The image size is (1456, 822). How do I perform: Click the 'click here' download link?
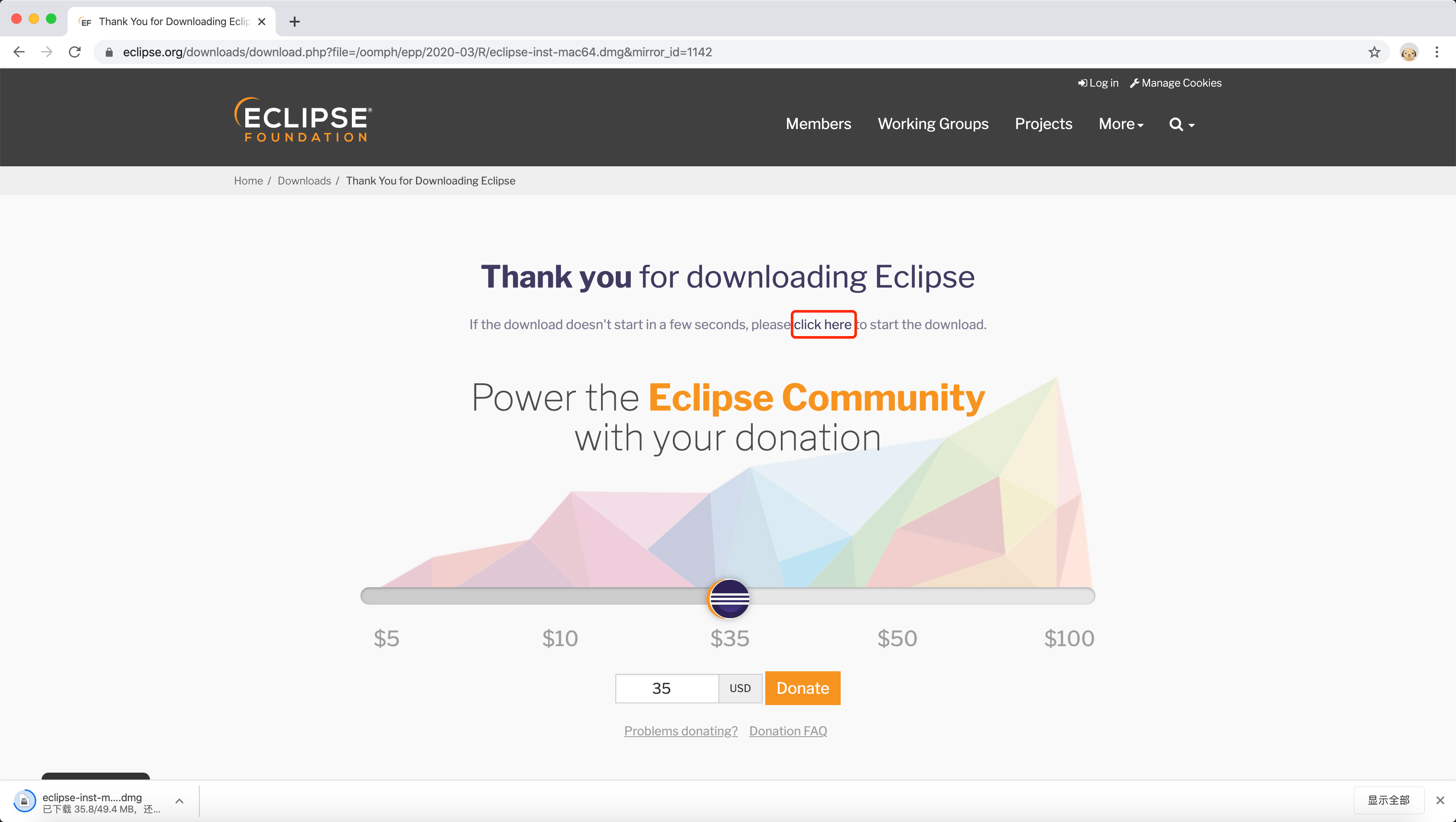pos(822,324)
